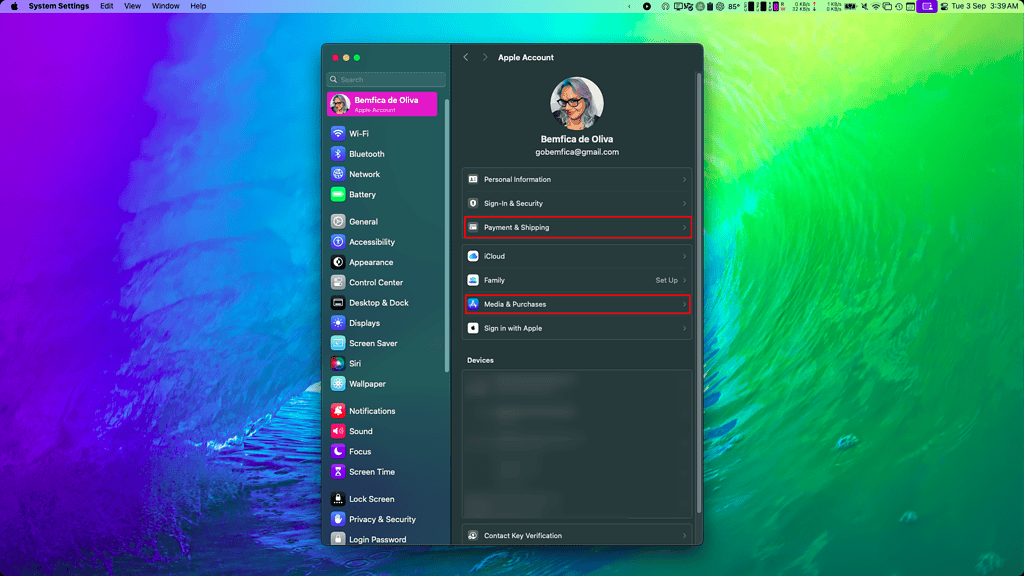The image size is (1024, 576).
Task: Open the Edit menu in menu bar
Action: pos(106,6)
